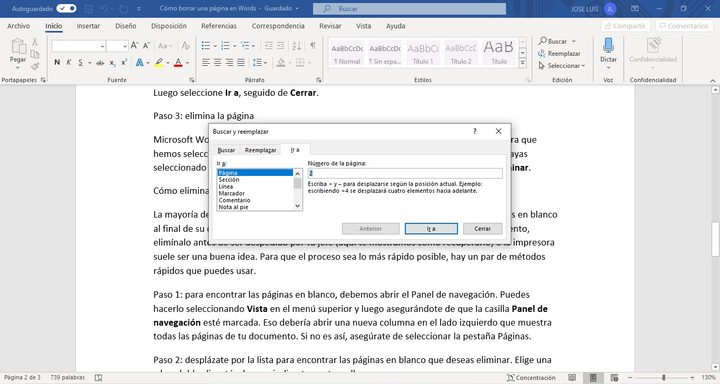The image size is (720, 384).
Task: Click Cerrar button in dialog
Action: [483, 229]
